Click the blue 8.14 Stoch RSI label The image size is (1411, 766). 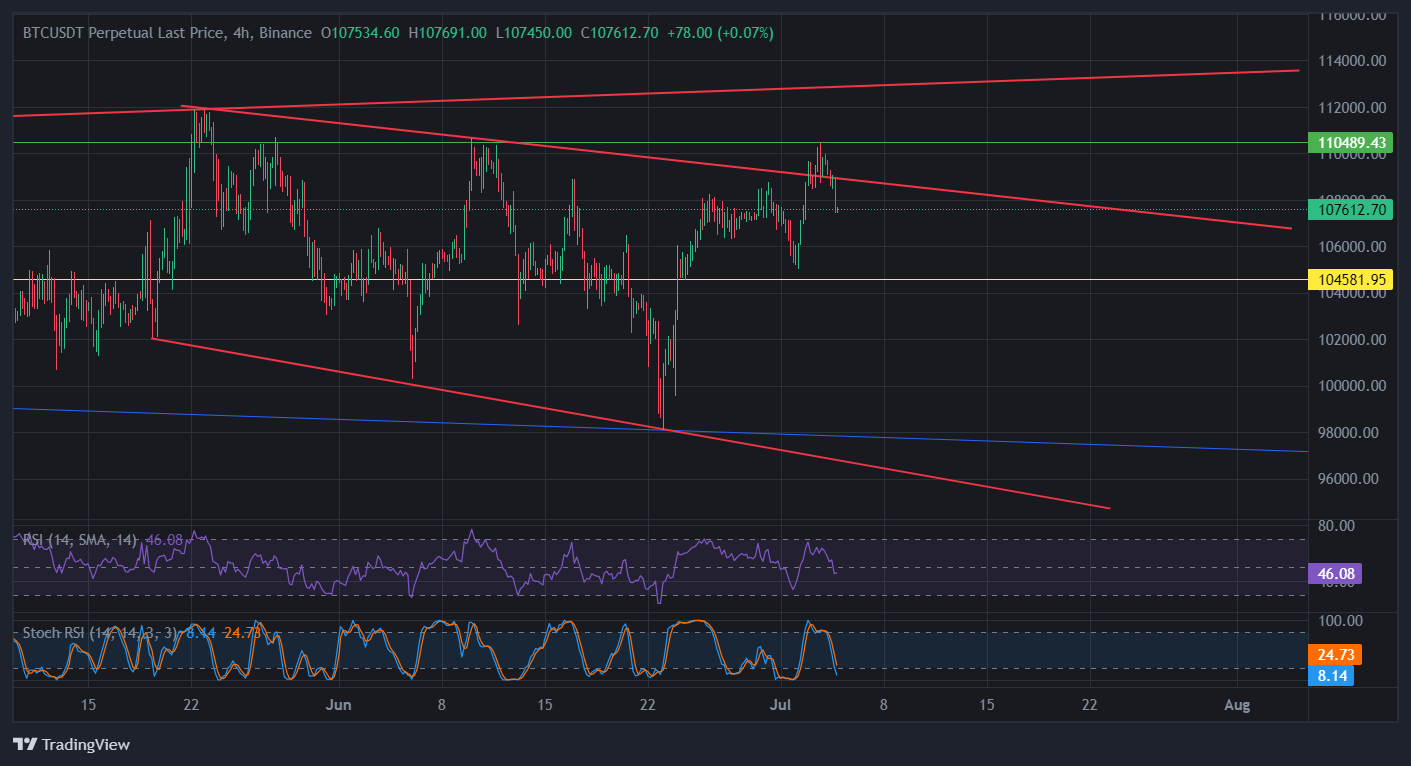coord(1333,676)
